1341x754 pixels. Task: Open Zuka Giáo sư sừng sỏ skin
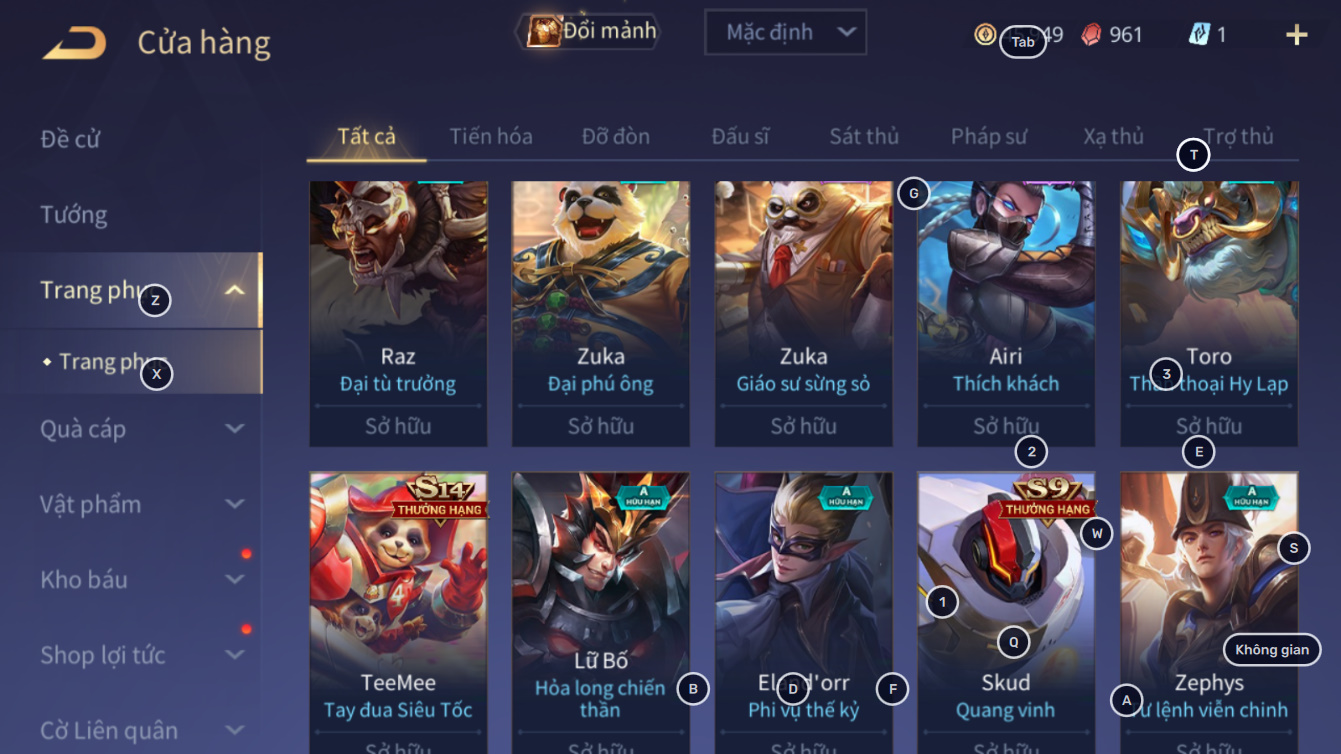tap(803, 314)
